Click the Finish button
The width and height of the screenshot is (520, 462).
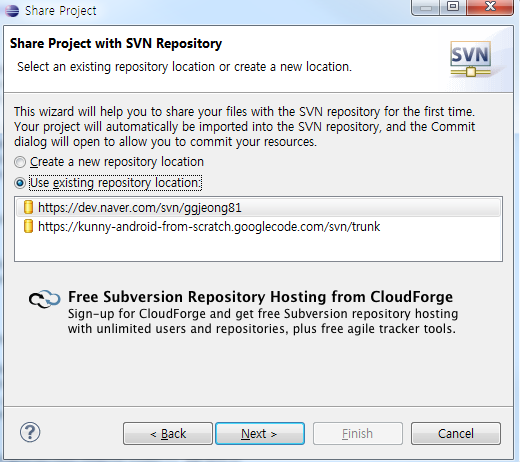(358, 434)
